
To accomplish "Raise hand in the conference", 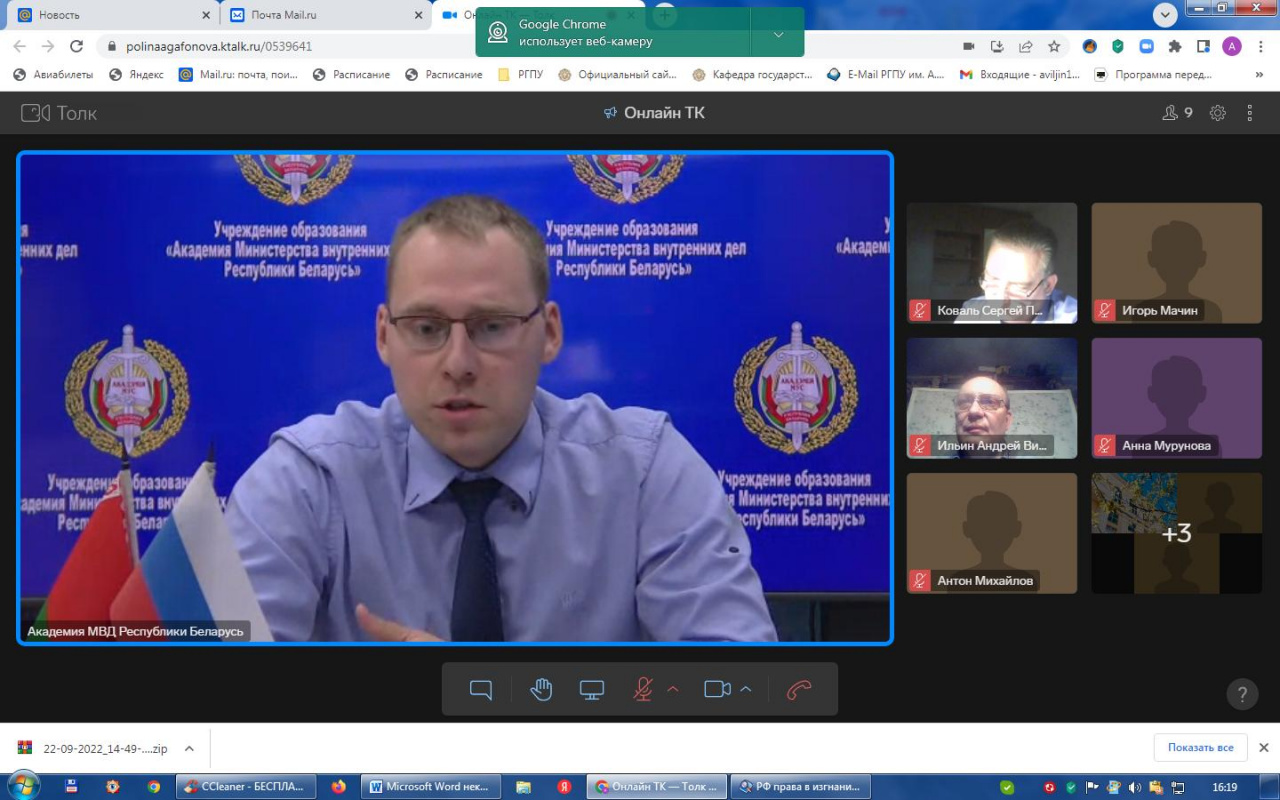I will [x=541, y=690].
